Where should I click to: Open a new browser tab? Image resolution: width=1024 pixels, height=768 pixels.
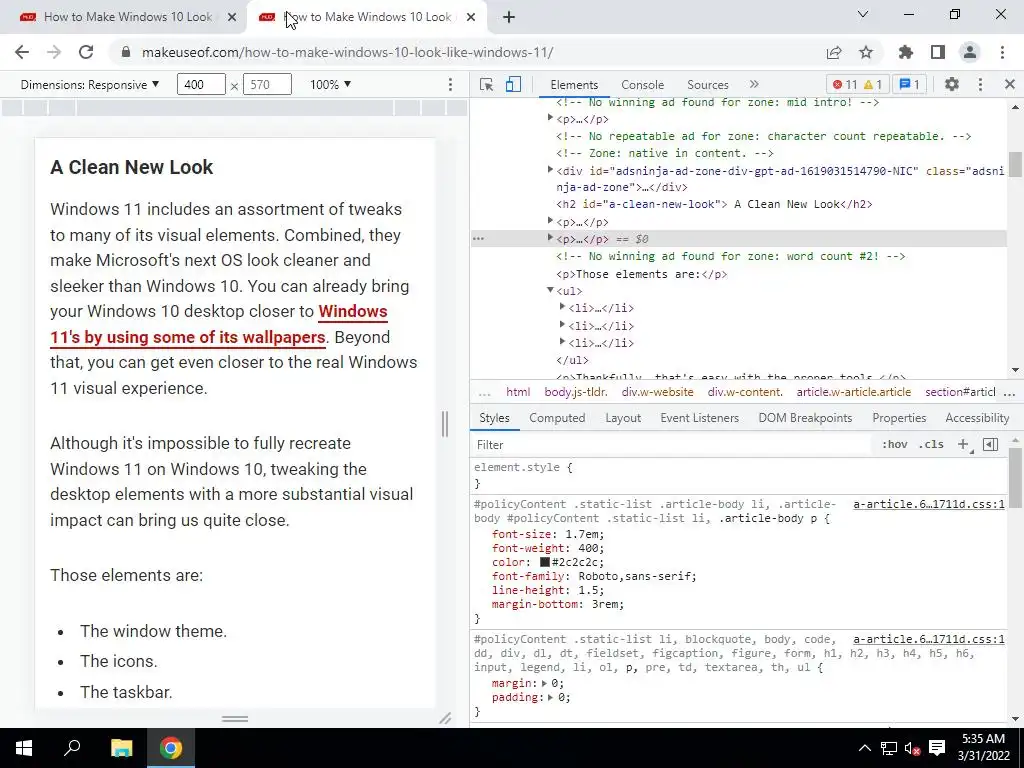pos(509,17)
